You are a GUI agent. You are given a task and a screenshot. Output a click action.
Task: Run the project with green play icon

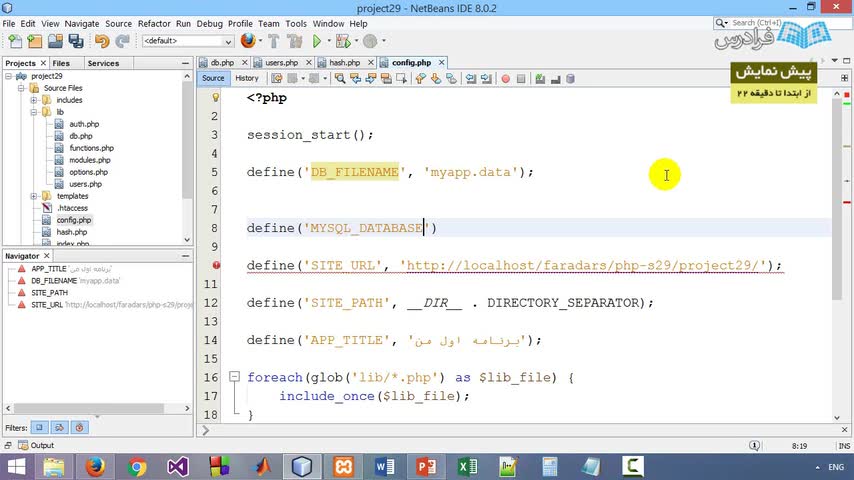(x=316, y=41)
